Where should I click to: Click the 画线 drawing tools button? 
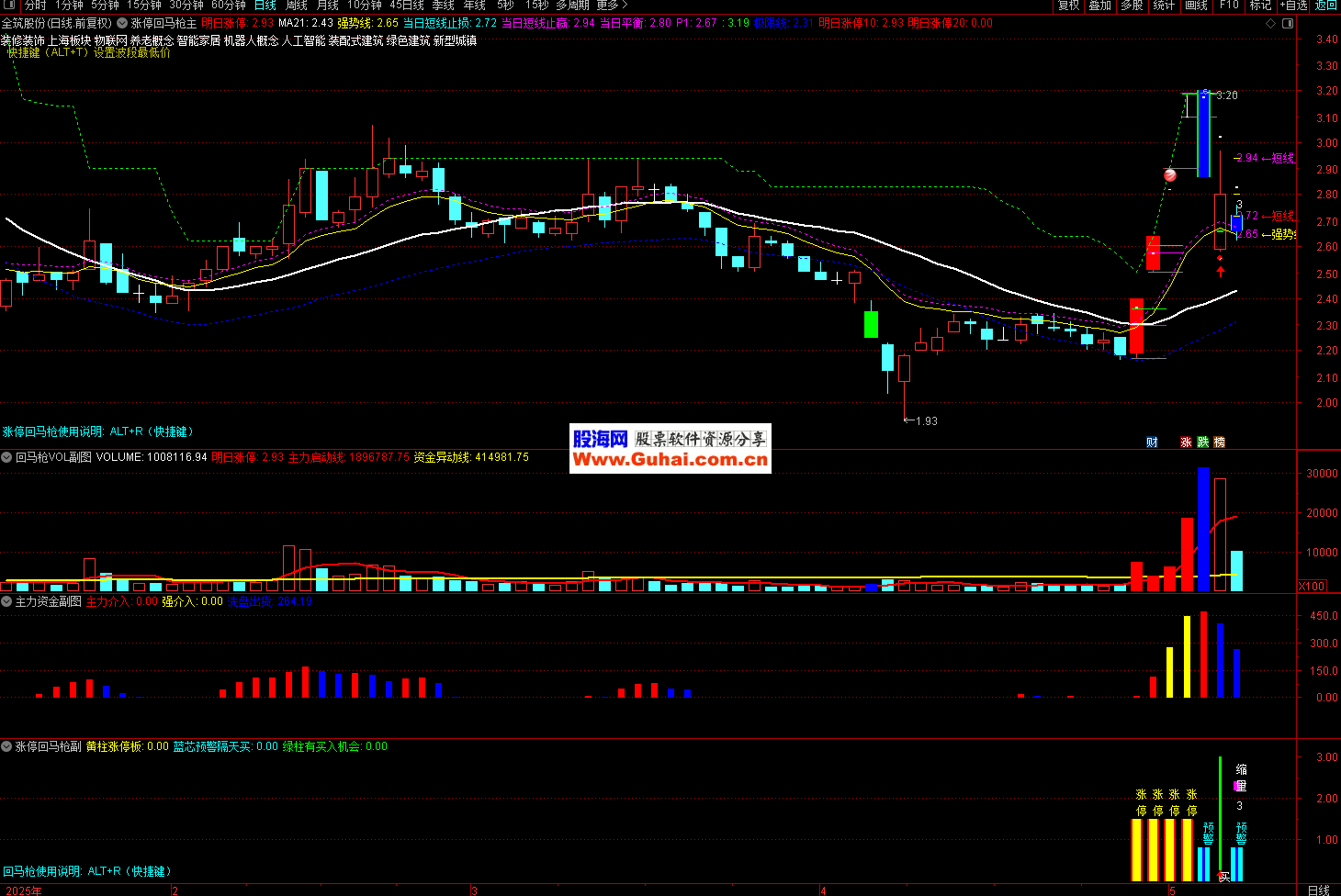coord(1196,6)
